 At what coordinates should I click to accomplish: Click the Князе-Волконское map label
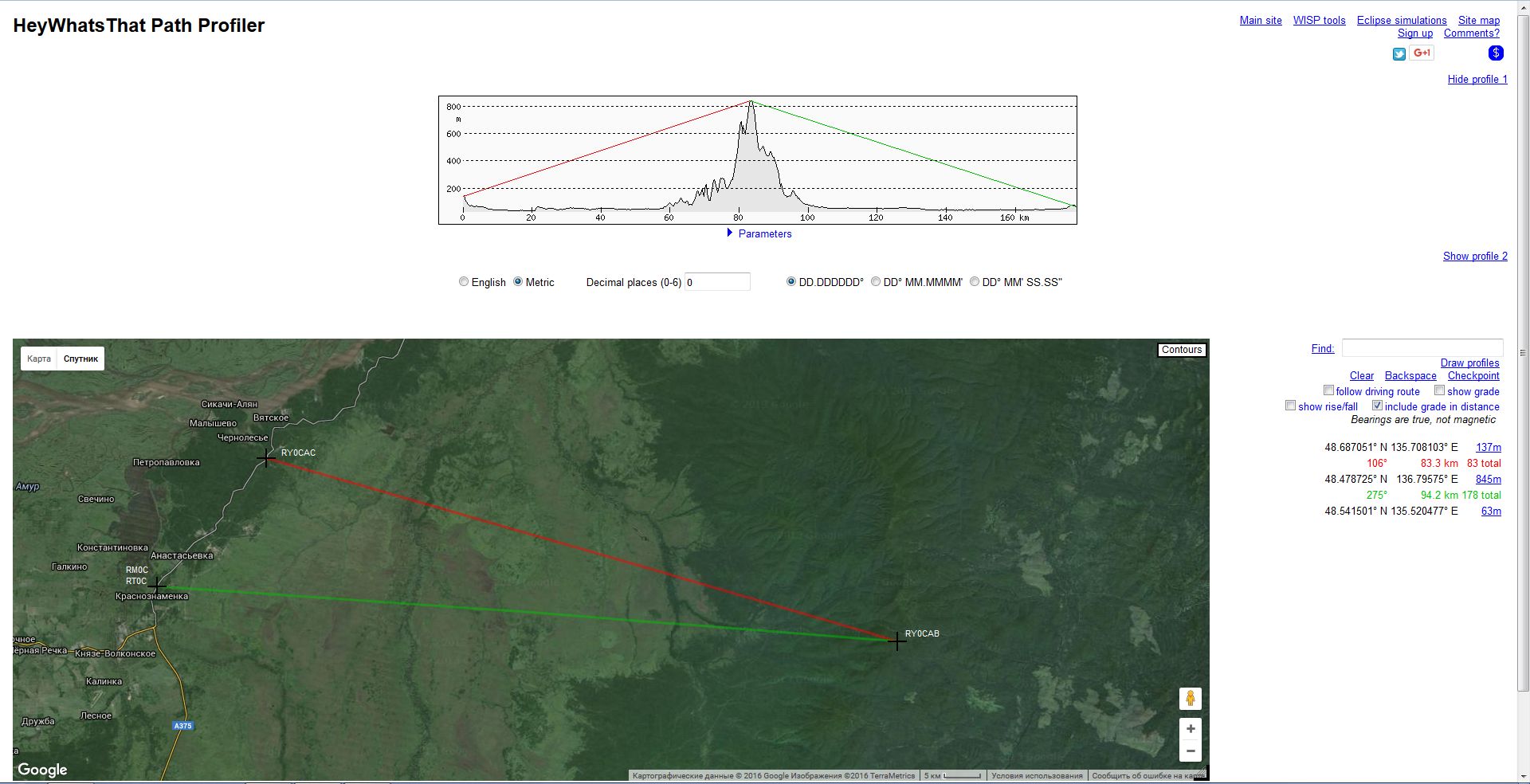tap(115, 654)
